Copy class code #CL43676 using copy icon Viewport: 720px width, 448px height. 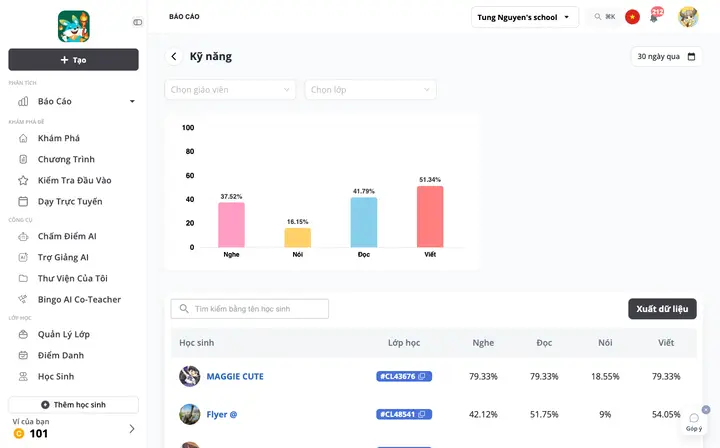point(422,376)
